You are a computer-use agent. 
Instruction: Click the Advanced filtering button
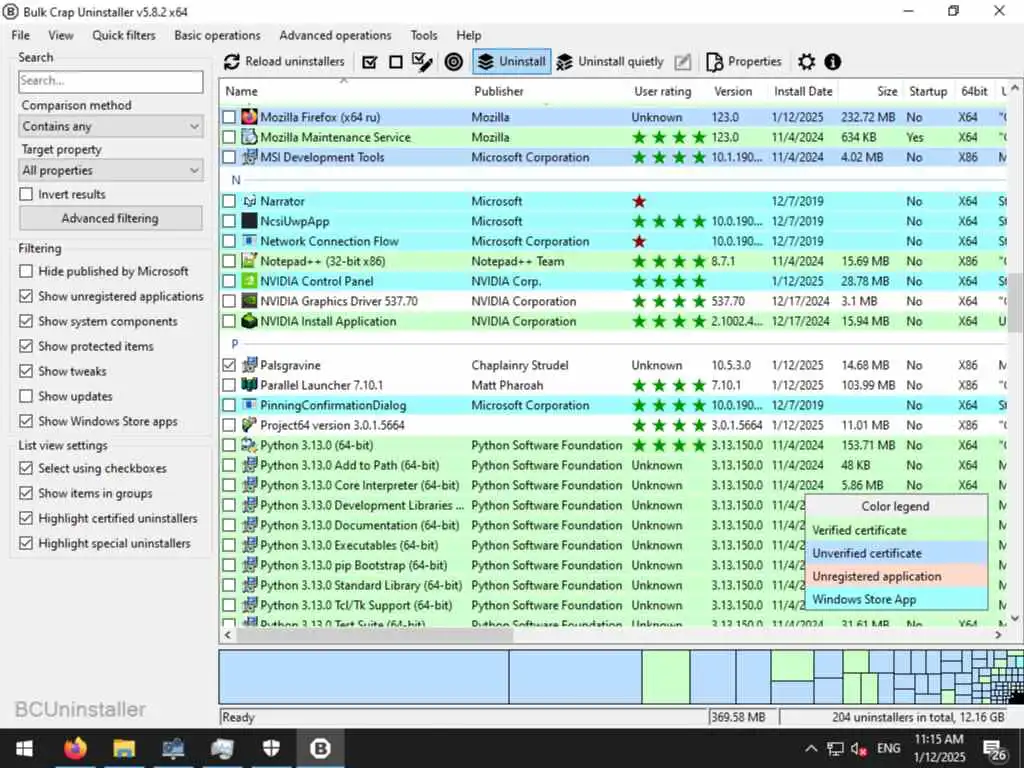(x=110, y=218)
